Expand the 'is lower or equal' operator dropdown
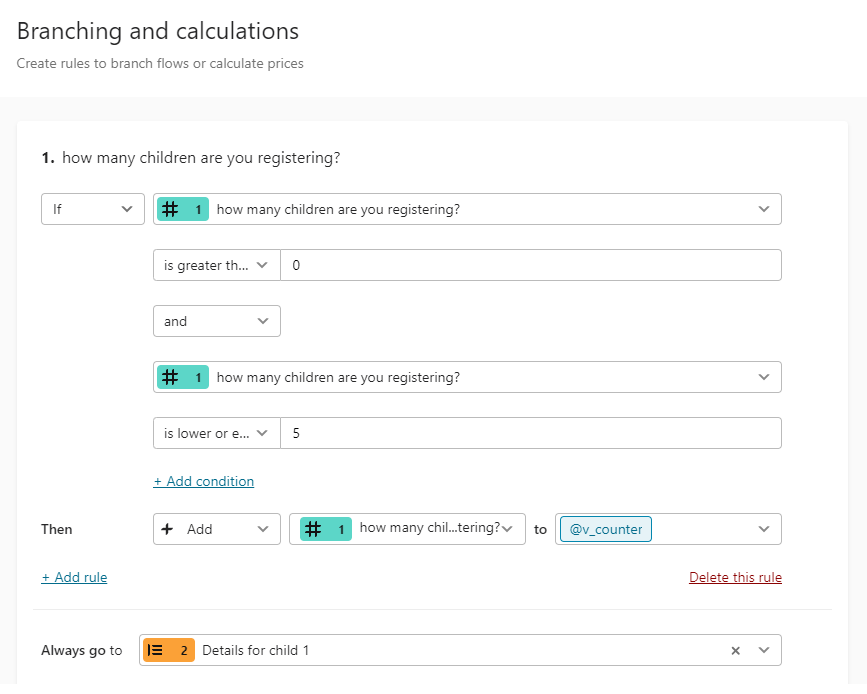Viewport: 867px width, 694px height. 217,434
